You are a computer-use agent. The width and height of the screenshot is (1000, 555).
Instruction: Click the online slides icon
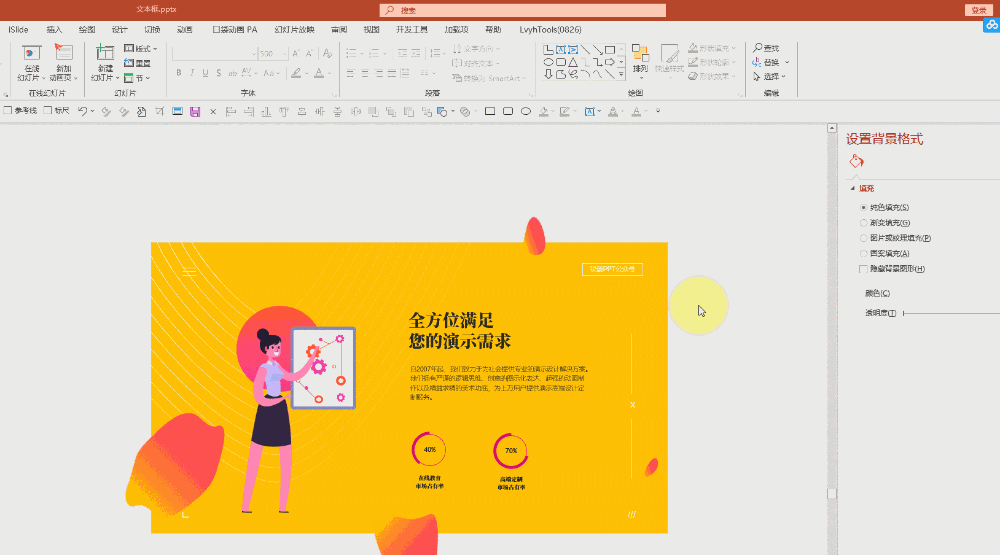(31, 54)
